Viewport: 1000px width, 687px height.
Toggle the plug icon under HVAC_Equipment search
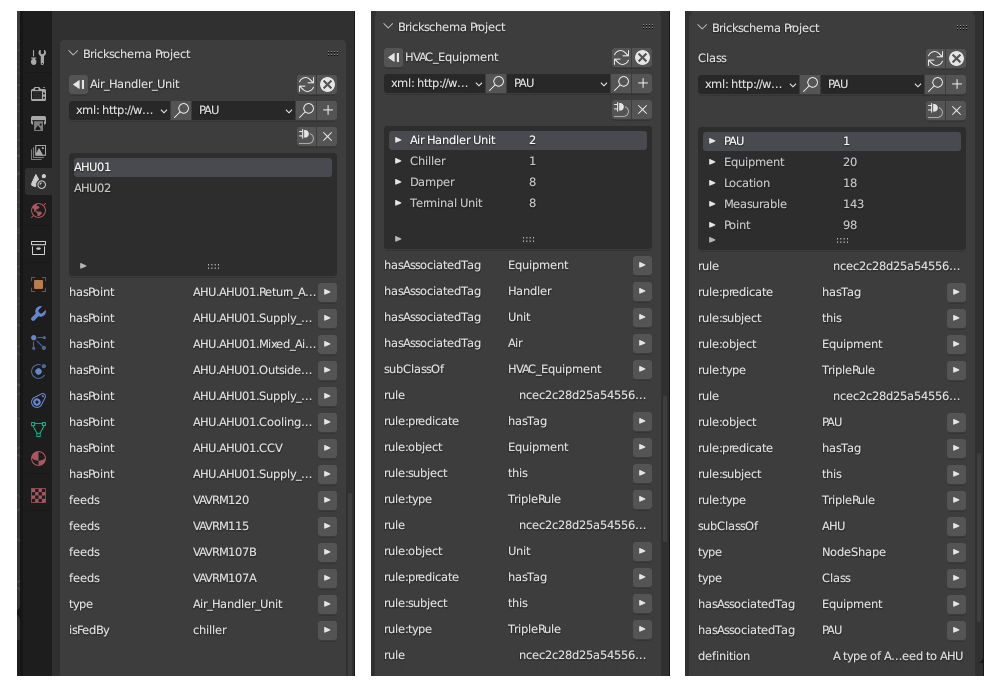tap(621, 109)
